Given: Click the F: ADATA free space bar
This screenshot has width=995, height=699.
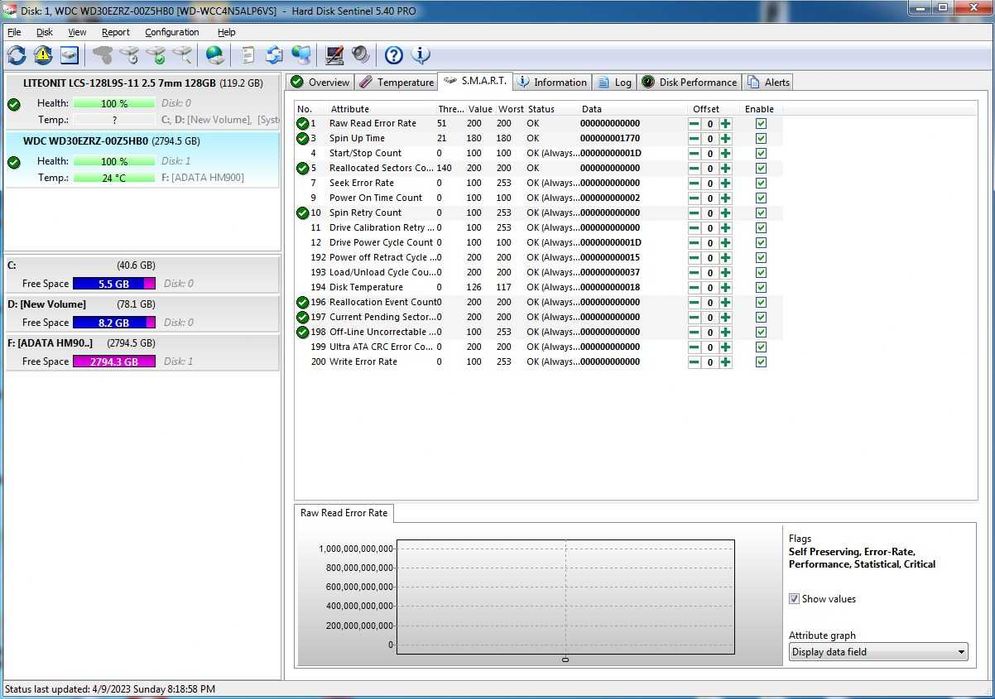Looking at the screenshot, I should point(114,362).
